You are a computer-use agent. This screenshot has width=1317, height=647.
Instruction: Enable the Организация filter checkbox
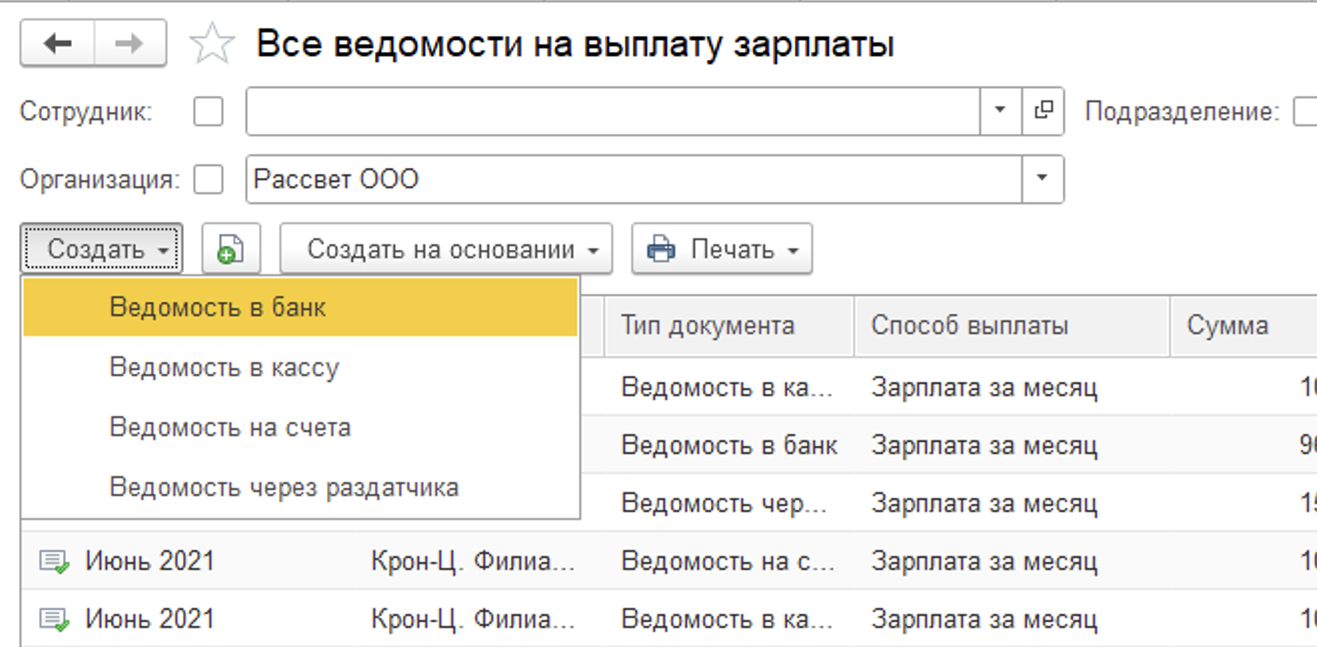[208, 180]
